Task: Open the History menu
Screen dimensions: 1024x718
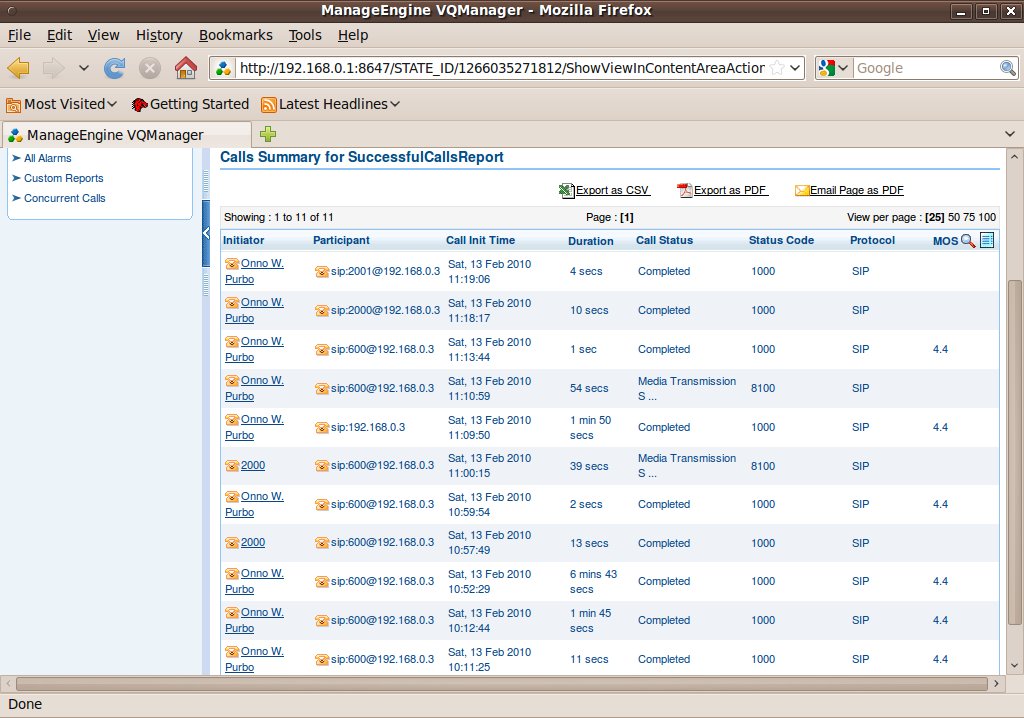Action: [159, 35]
